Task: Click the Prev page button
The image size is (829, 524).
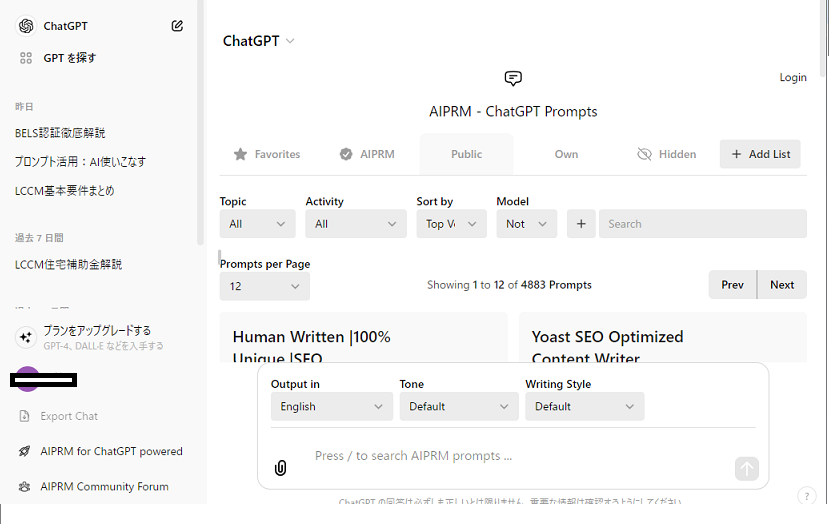Action: (732, 284)
